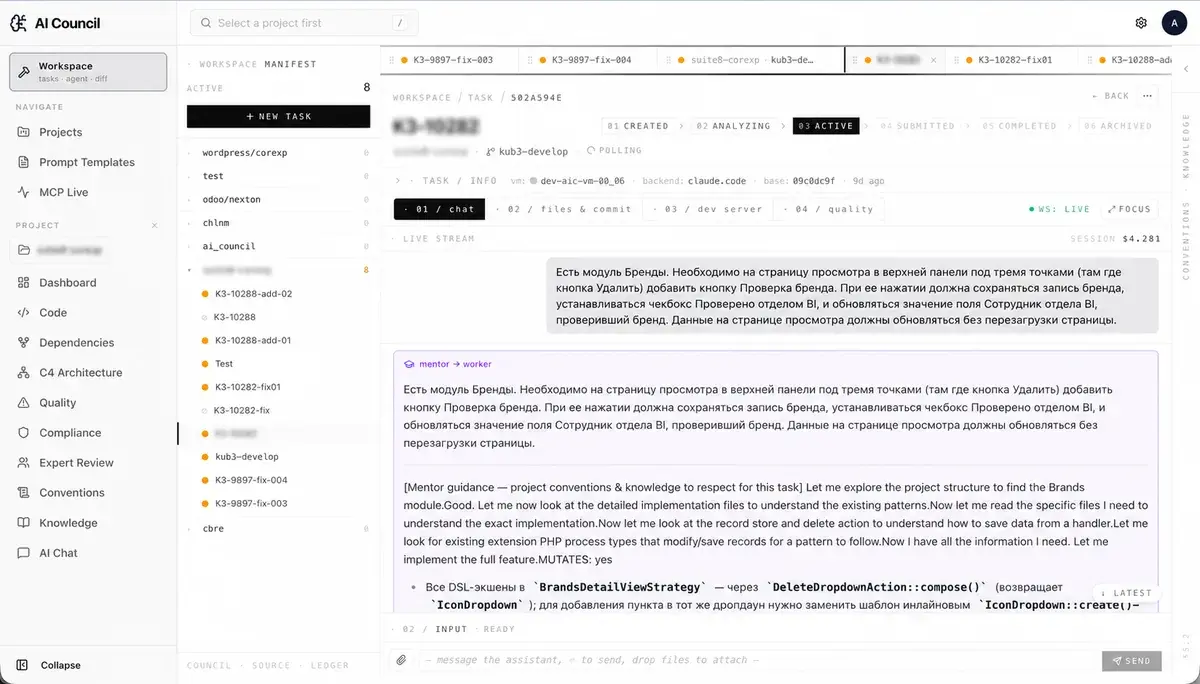Close the active blurred task tab
This screenshot has height=684, width=1200.
(934, 60)
